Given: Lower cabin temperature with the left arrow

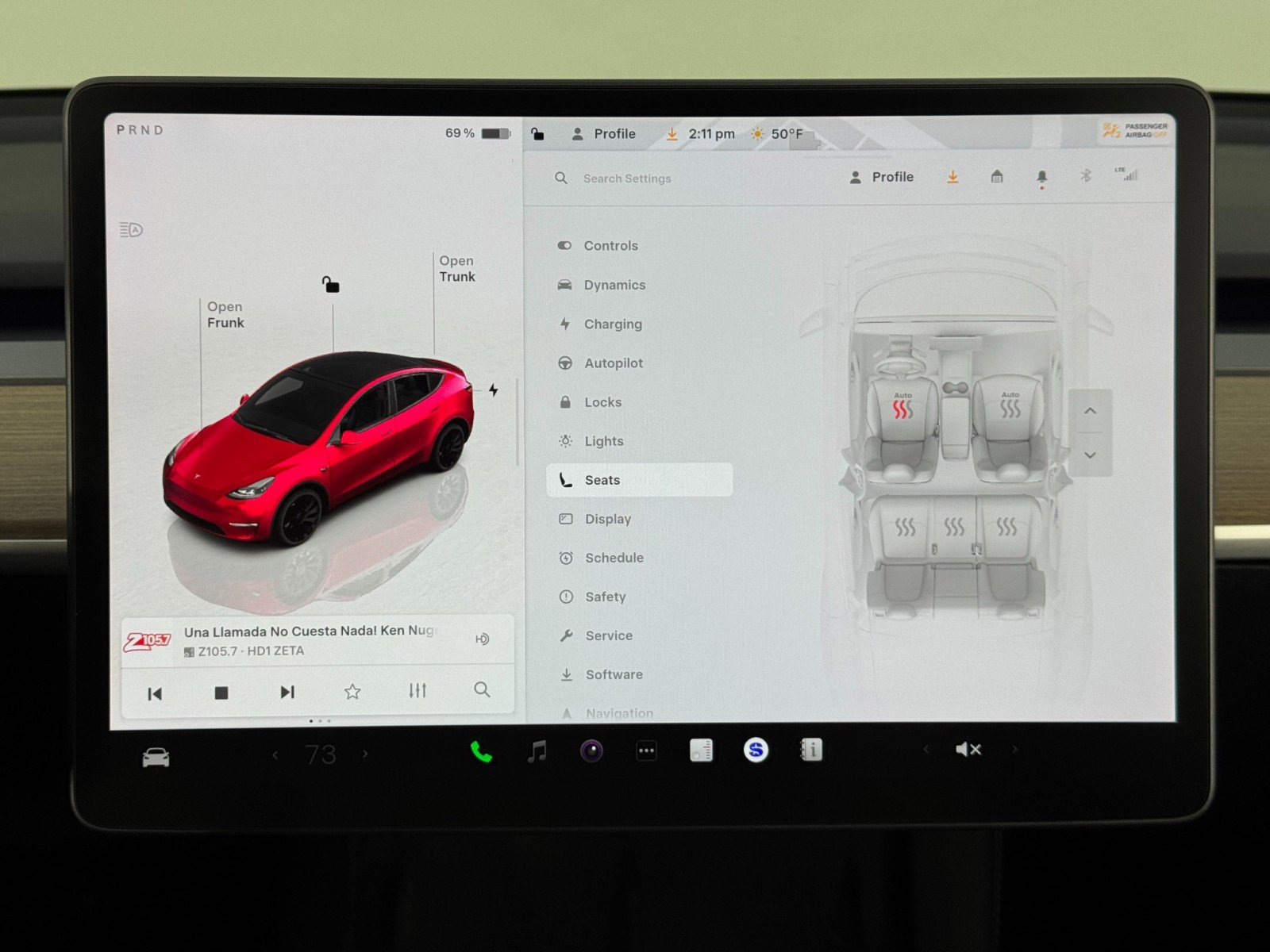Looking at the screenshot, I should 275,753.
